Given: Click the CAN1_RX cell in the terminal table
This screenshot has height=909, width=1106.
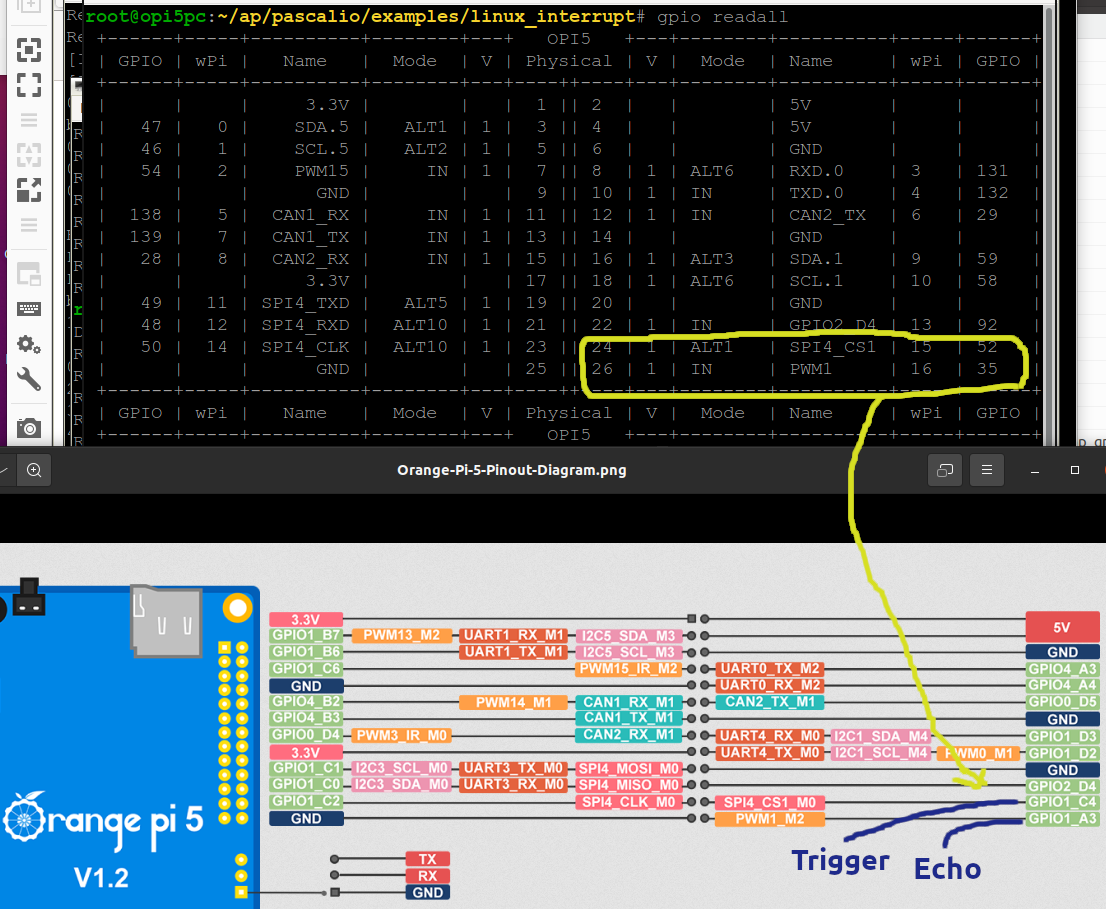Looking at the screenshot, I should pos(310,215).
